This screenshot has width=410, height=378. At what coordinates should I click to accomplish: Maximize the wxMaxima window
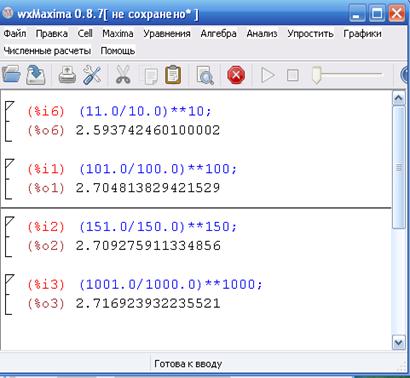(x=377, y=14)
